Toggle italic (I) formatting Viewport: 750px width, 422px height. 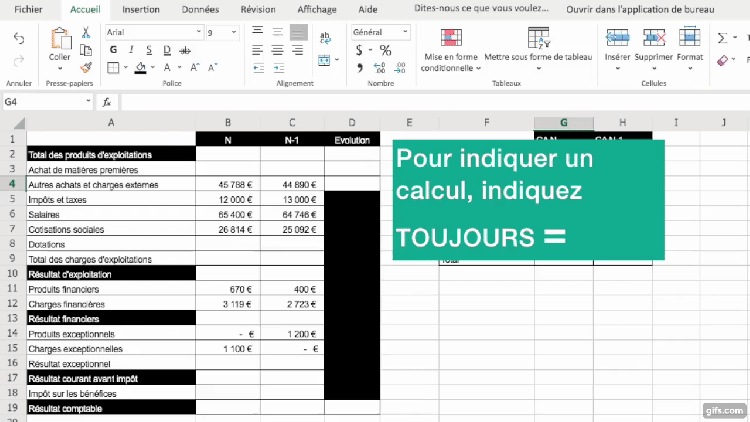[x=131, y=50]
